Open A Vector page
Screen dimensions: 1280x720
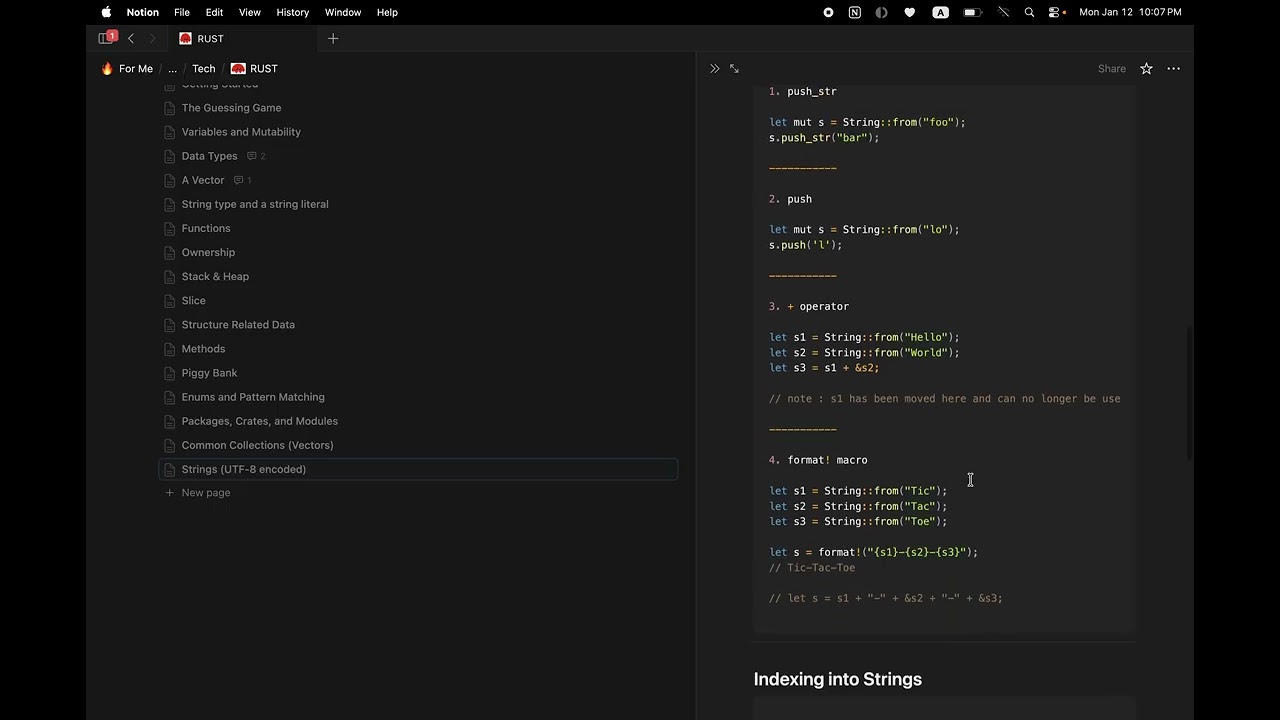pos(203,180)
